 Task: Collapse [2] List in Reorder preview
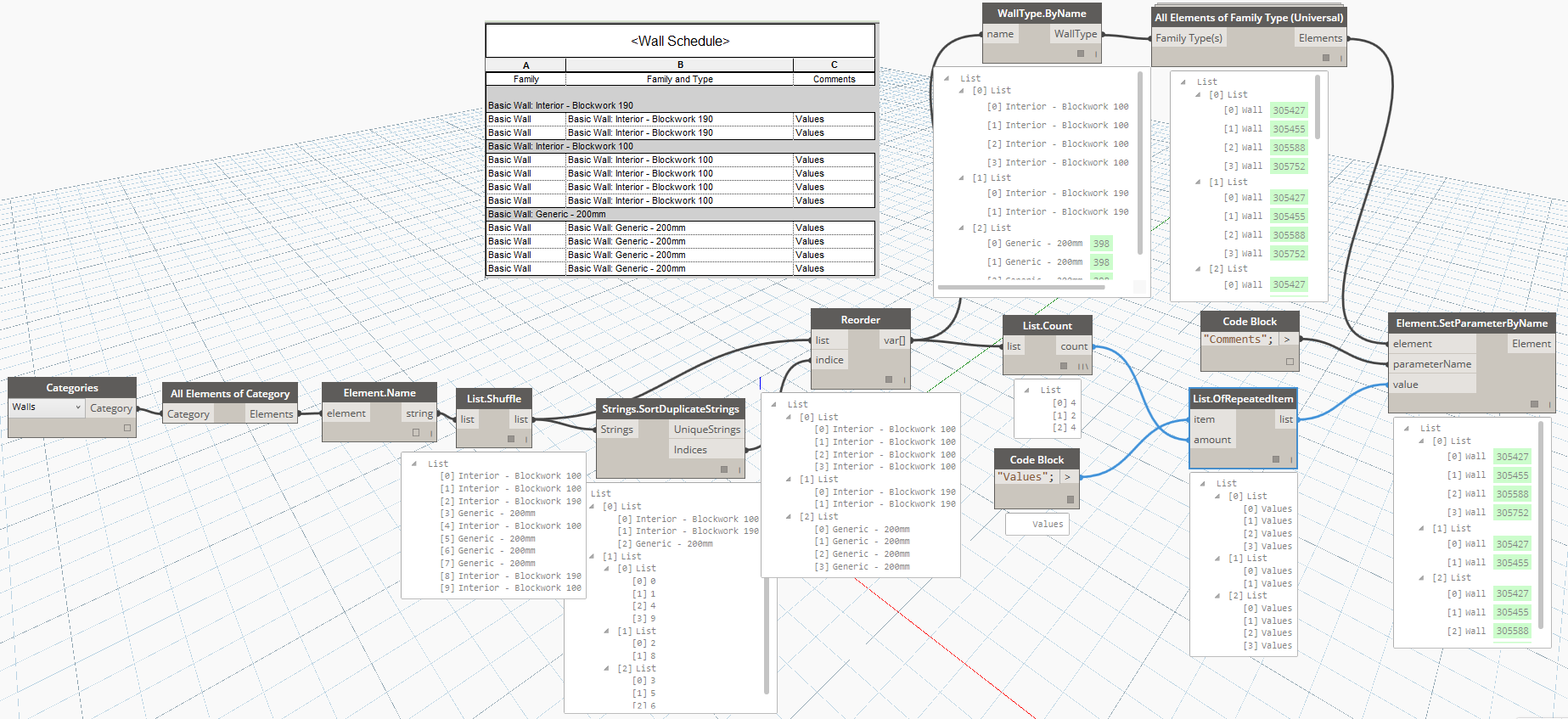point(789,516)
